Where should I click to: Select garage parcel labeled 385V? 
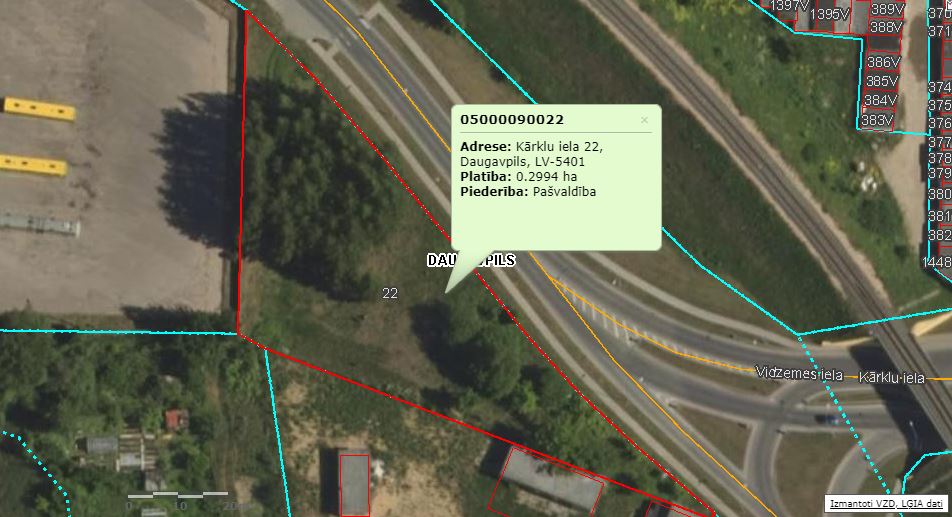coord(882,81)
